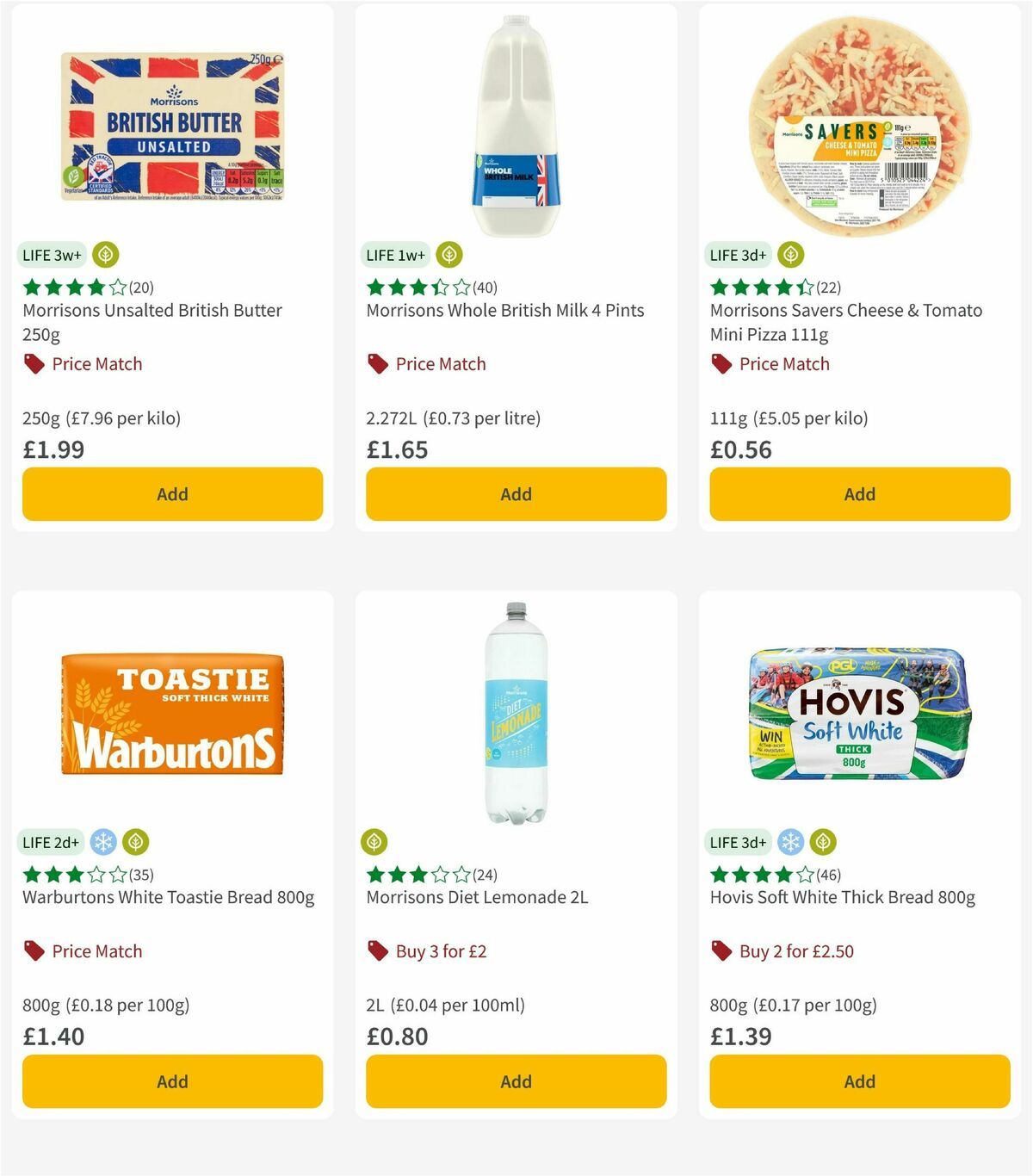Click the Price Match tag icon on Unsalted British Butter

tap(33, 363)
